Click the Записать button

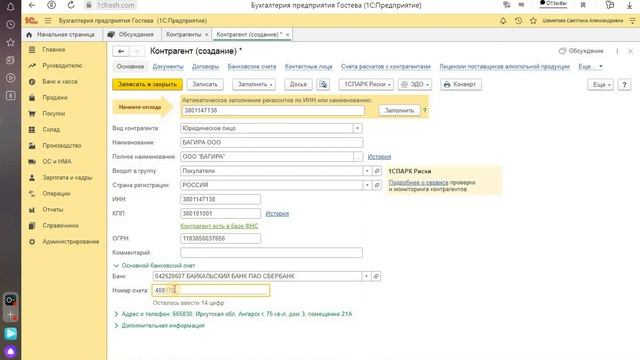click(x=205, y=84)
